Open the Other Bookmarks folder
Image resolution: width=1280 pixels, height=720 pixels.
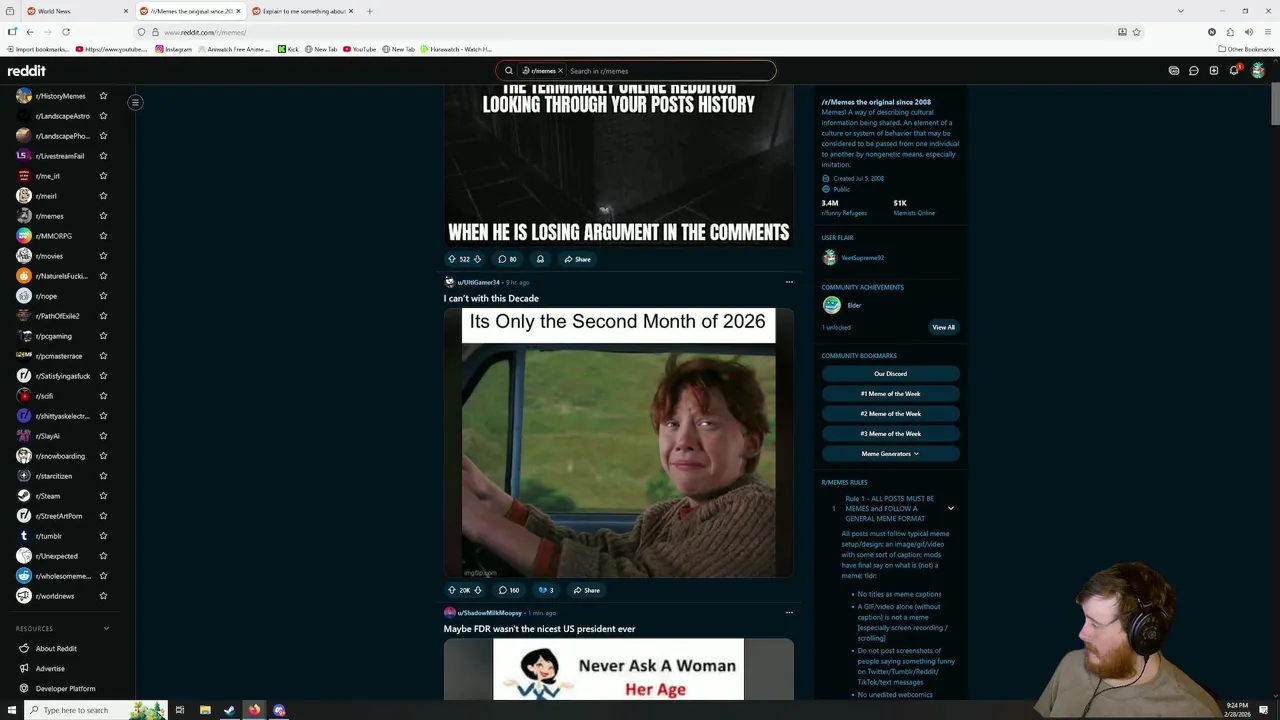click(x=1246, y=49)
